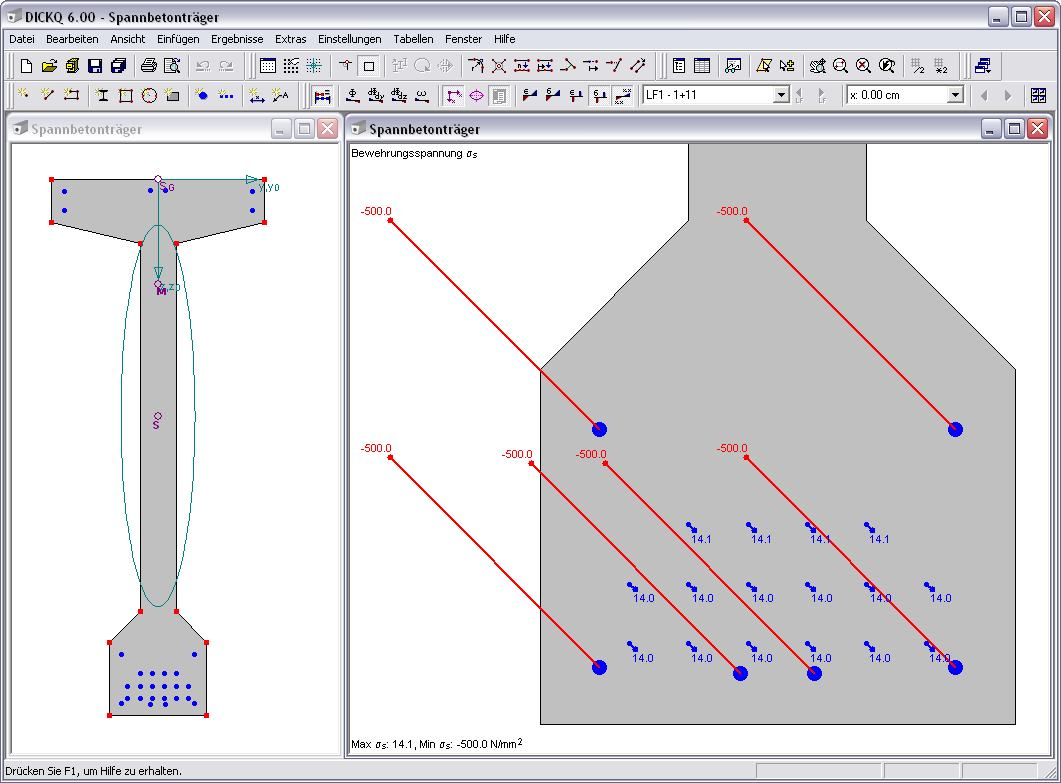The height and width of the screenshot is (783, 1061).
Task: Open the Einstellungen menu
Action: [x=349, y=39]
